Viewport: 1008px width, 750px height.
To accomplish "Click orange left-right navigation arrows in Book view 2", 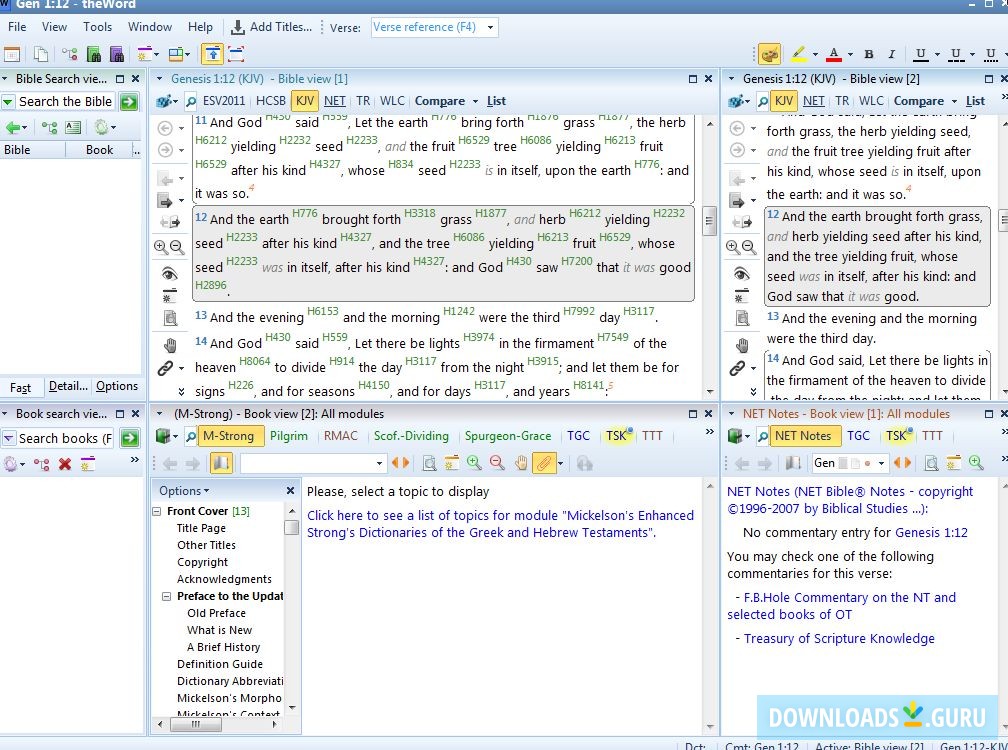I will tap(400, 463).
